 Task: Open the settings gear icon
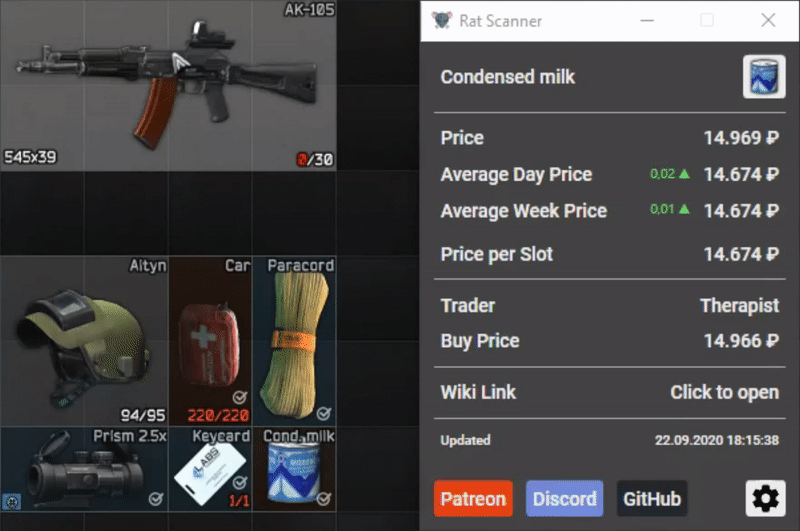[x=765, y=498]
